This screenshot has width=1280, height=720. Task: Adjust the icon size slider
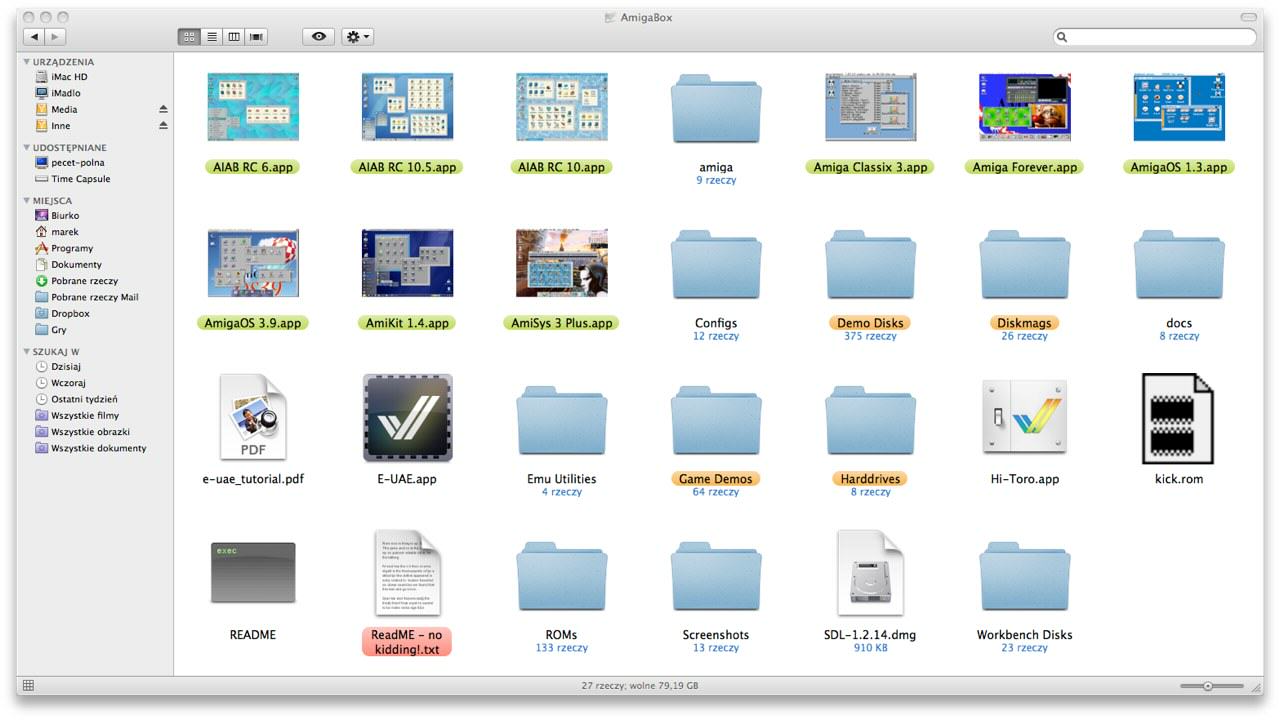click(1208, 686)
